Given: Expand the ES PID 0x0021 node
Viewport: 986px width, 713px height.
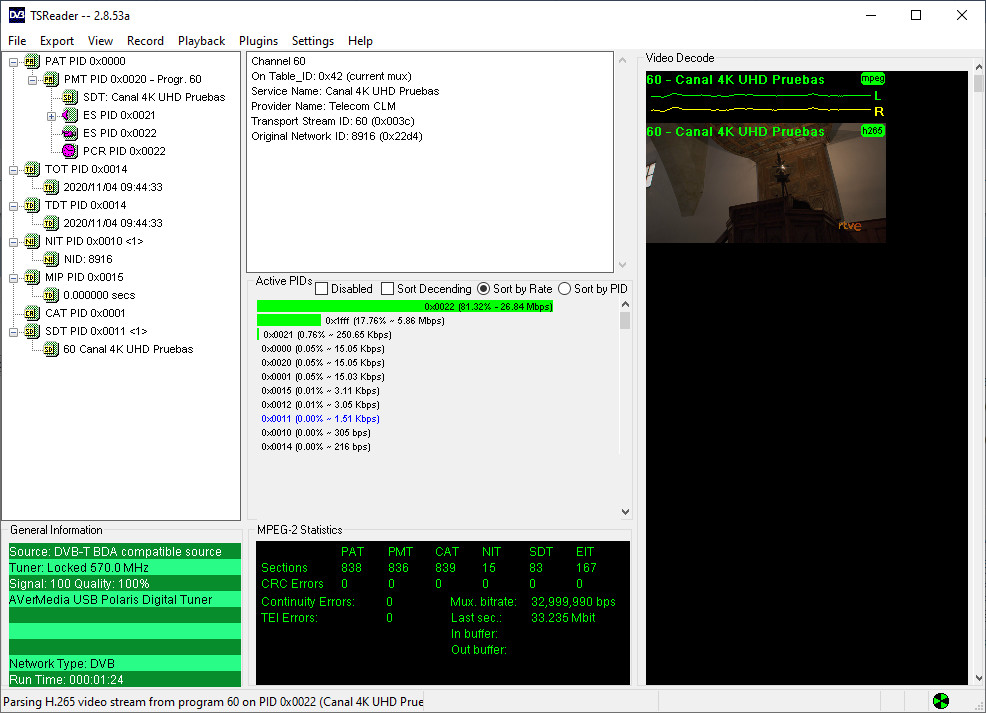Looking at the screenshot, I should point(52,116).
